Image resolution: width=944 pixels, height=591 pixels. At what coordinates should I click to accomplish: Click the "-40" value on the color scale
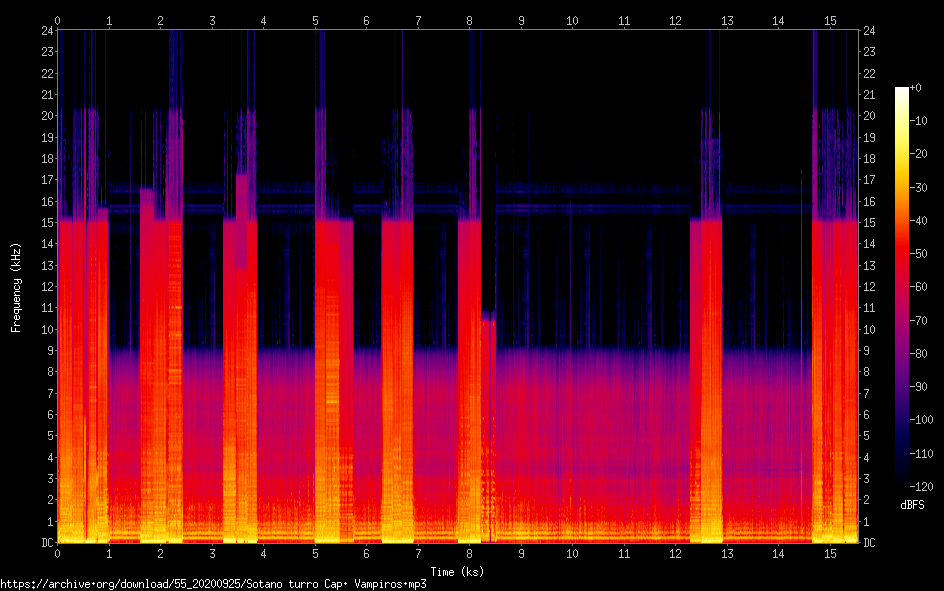(918, 221)
